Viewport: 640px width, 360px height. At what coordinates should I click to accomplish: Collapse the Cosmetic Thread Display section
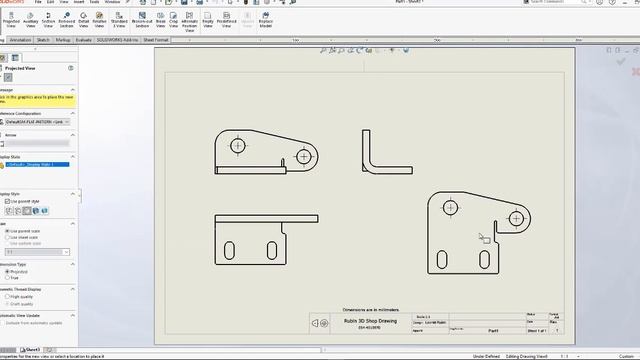[x=73, y=289]
